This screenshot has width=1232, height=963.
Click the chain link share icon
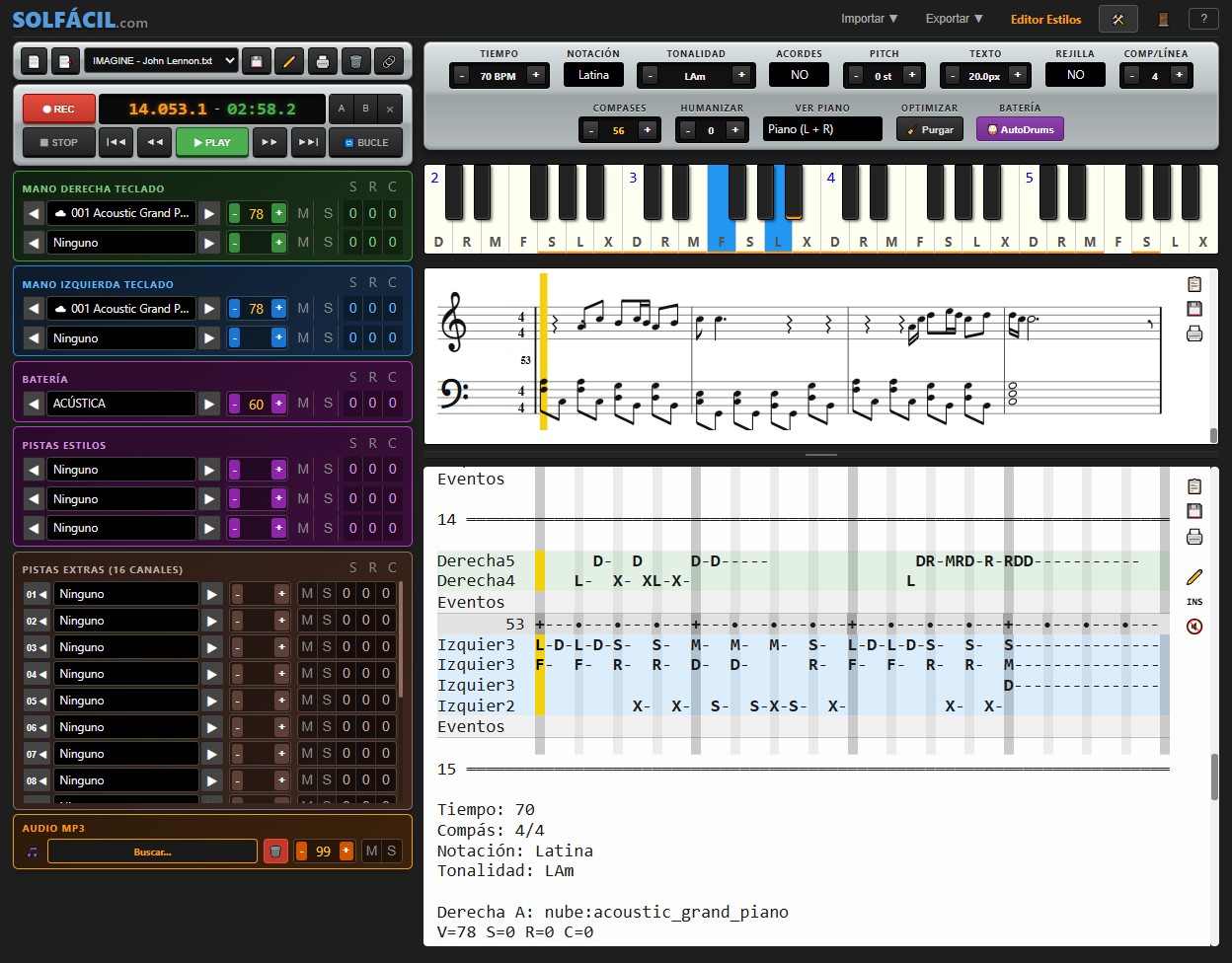click(x=390, y=61)
